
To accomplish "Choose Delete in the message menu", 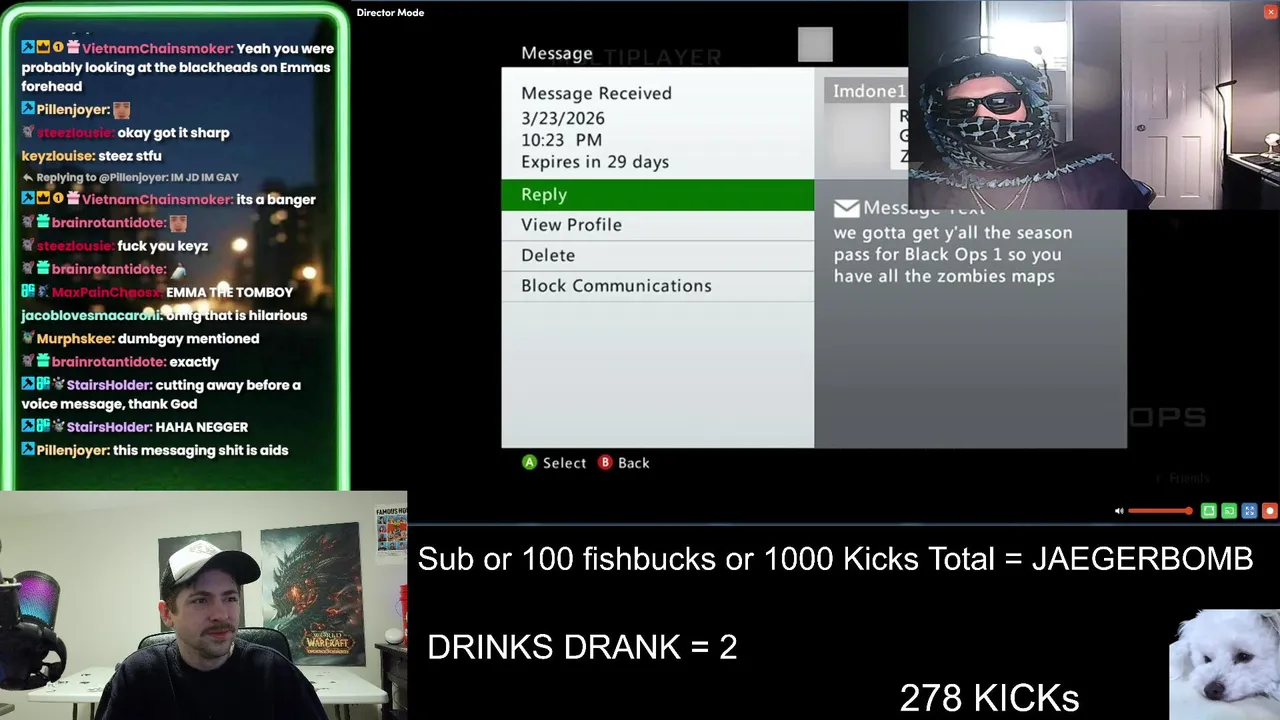I will [x=657, y=255].
